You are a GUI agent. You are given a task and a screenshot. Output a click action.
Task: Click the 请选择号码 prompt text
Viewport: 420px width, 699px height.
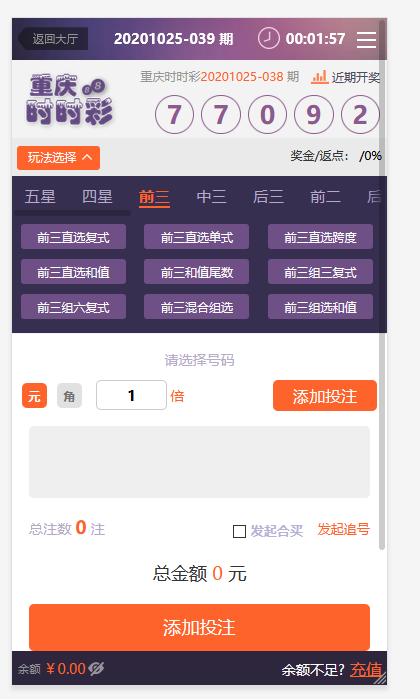tap(199, 360)
